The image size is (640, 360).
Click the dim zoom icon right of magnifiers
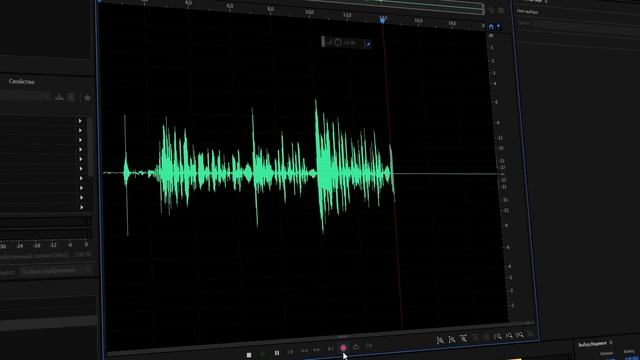tap(530, 334)
